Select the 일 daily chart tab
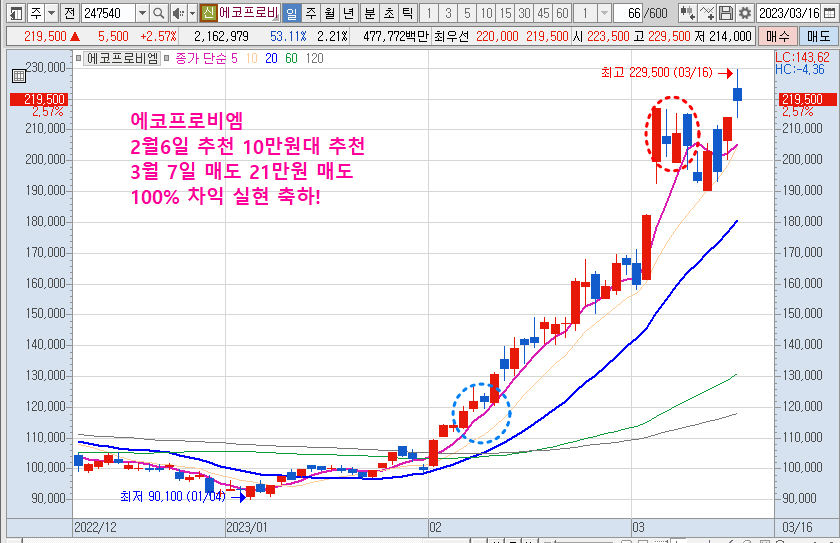 [x=291, y=13]
